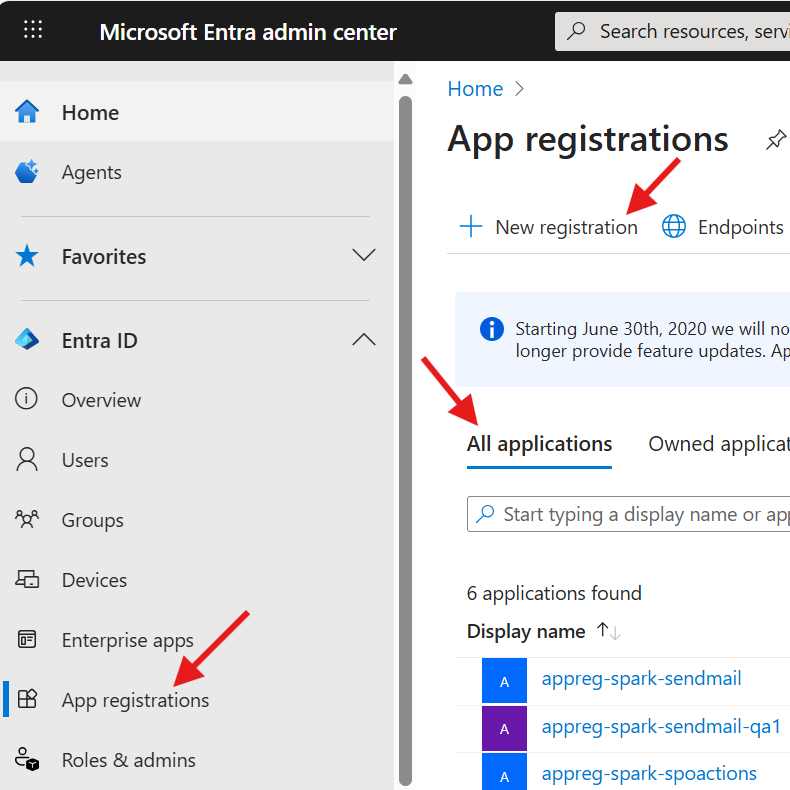
Task: Click New registration button
Action: (548, 227)
